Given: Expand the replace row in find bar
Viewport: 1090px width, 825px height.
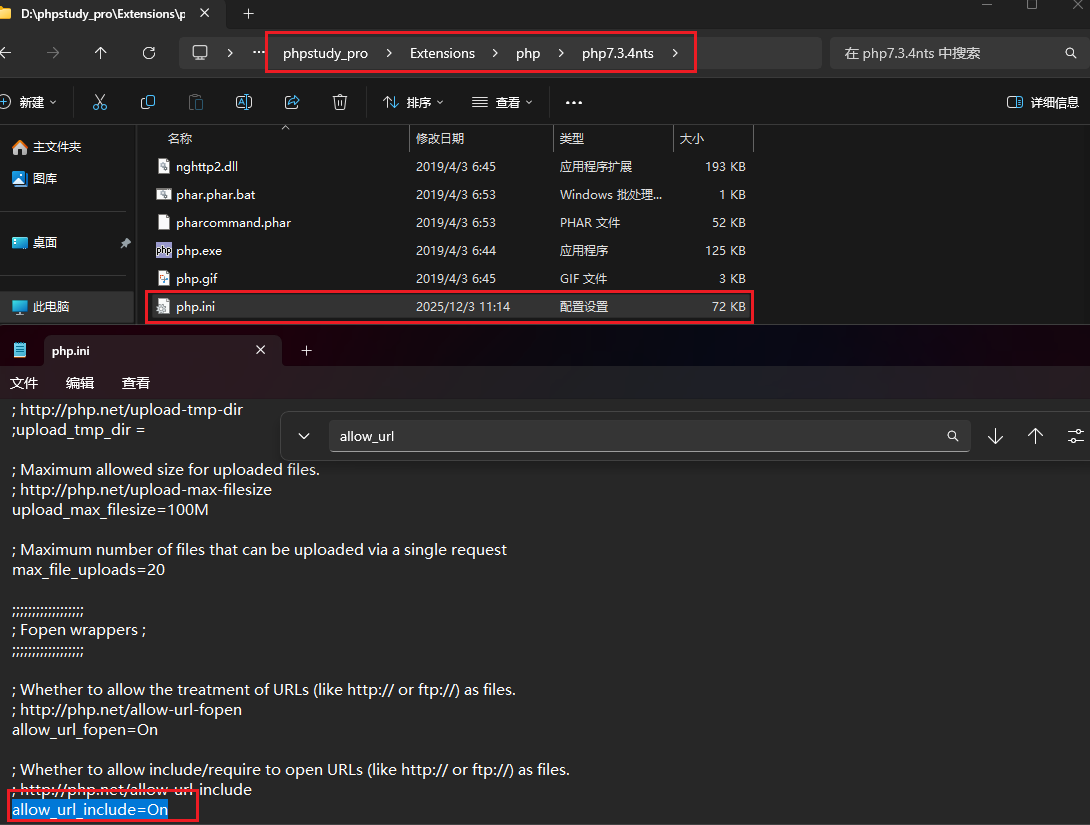Looking at the screenshot, I should [x=304, y=436].
